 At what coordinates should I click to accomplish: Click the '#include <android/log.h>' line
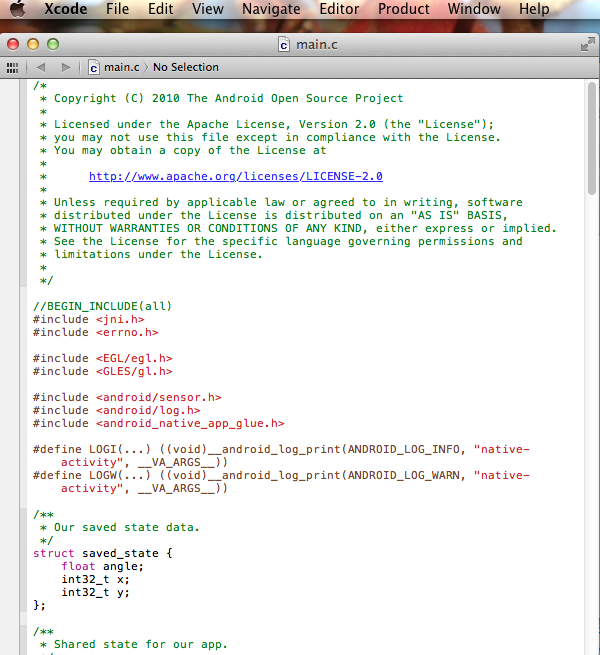[117, 410]
